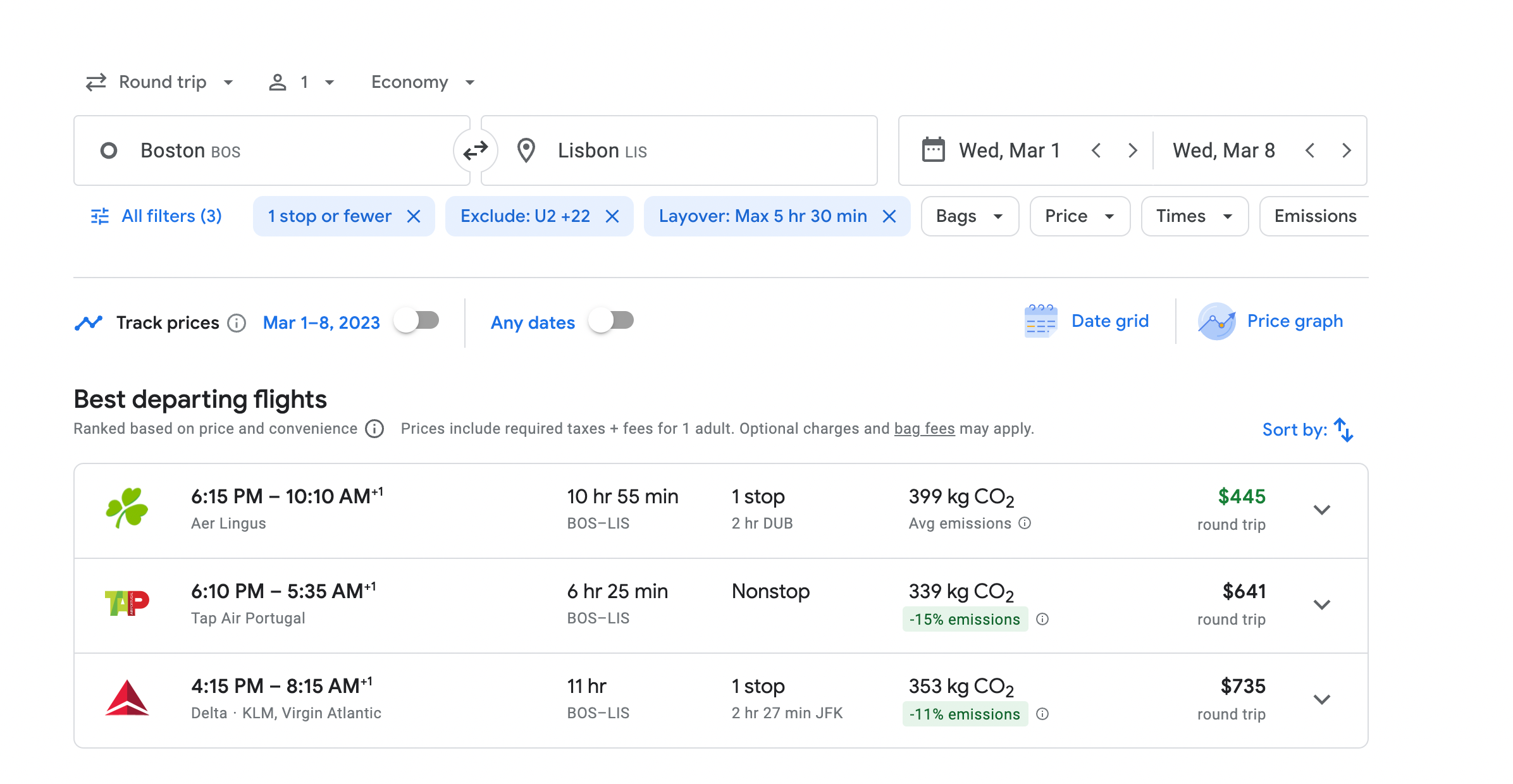Image resolution: width=1513 pixels, height=784 pixels.
Task: Click info icon beside -15% emissions badge
Action: (x=1042, y=619)
